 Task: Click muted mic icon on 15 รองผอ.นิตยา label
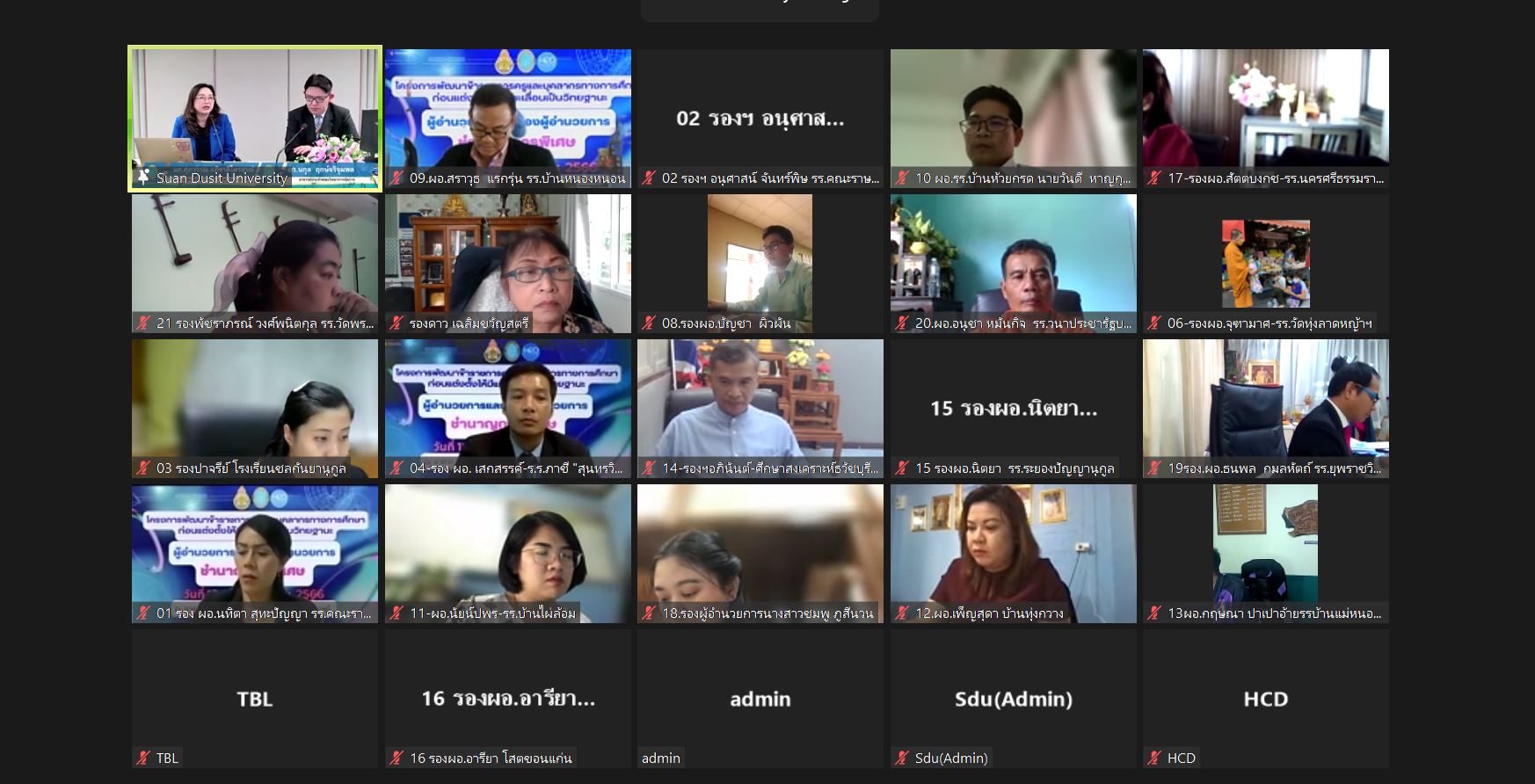902,468
